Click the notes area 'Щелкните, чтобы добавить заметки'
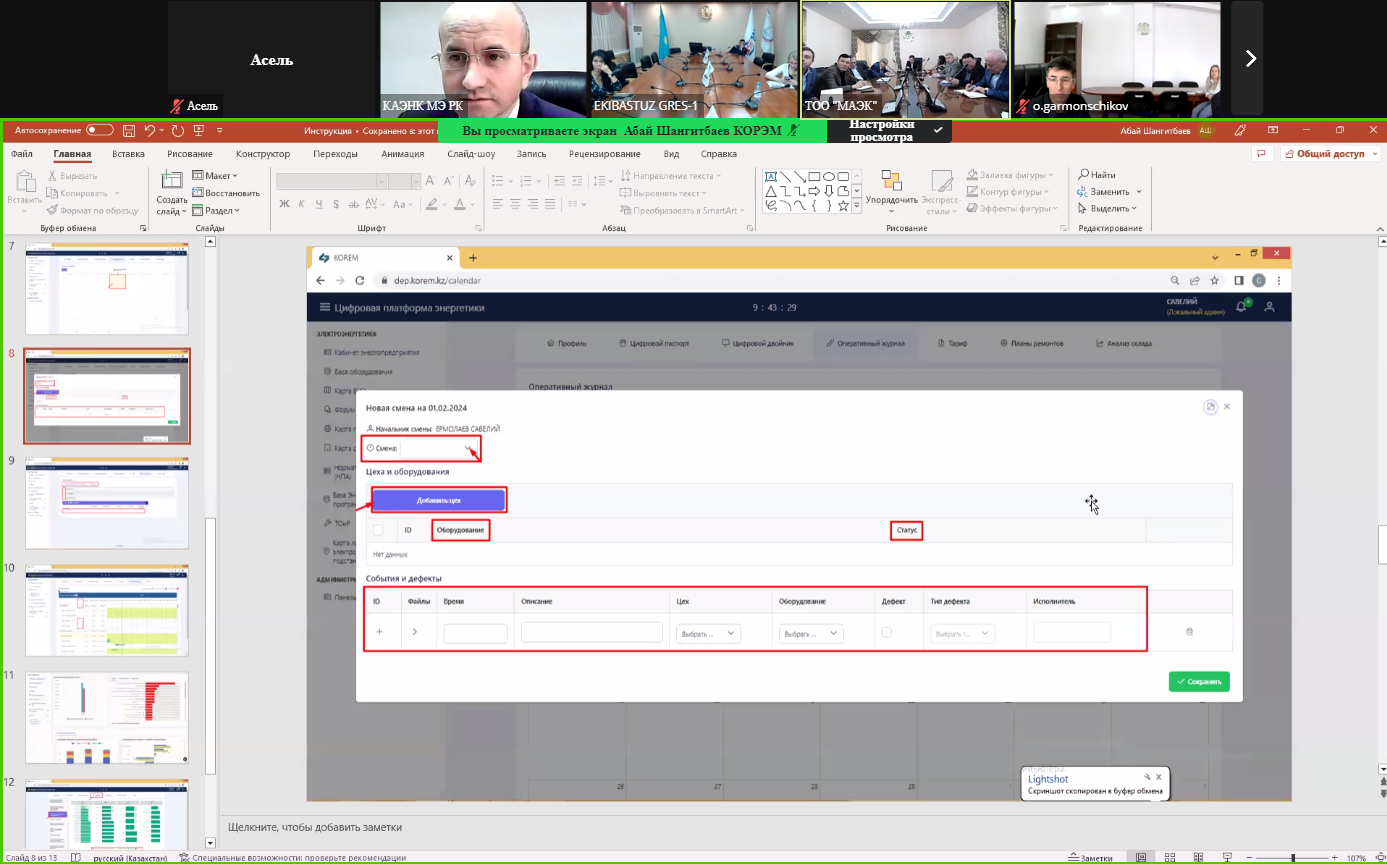The image size is (1387, 864). click(314, 827)
